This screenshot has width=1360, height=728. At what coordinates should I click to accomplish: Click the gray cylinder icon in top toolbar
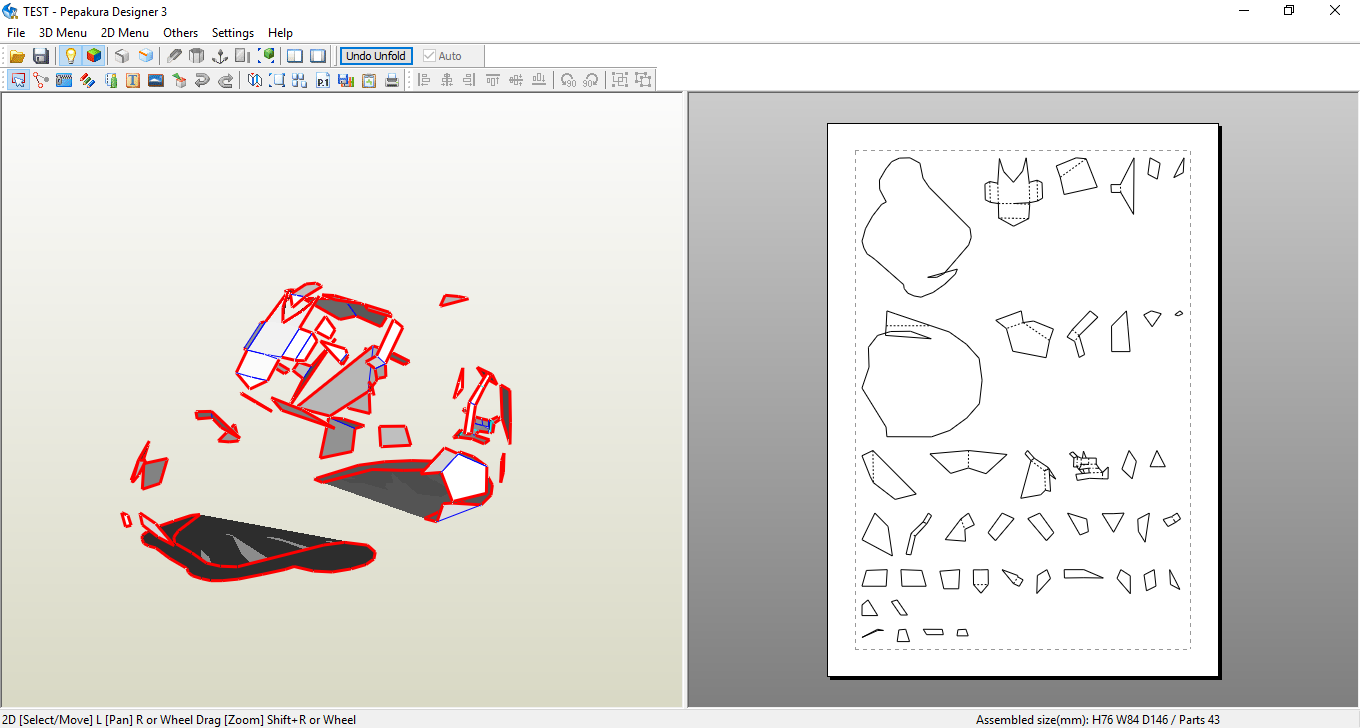[197, 56]
